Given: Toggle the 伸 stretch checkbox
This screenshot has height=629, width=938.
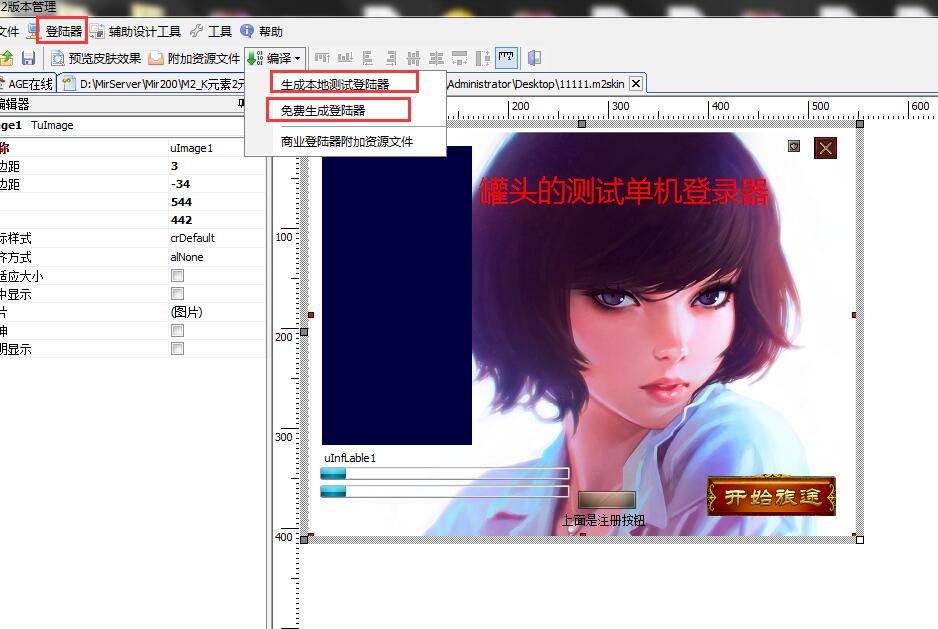Looking at the screenshot, I should pyautogui.click(x=178, y=330).
